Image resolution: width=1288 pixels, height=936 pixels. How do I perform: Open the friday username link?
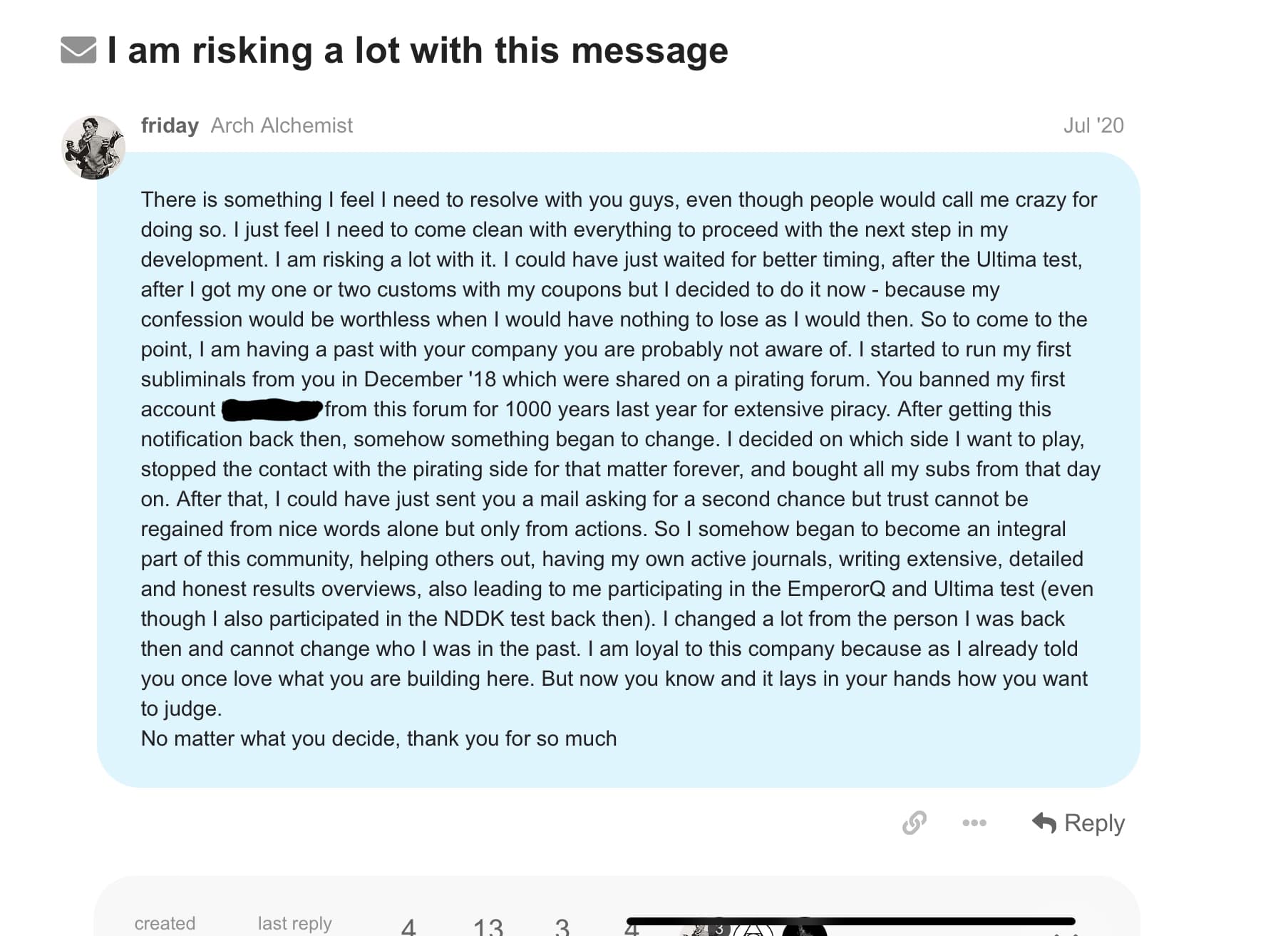click(x=170, y=125)
